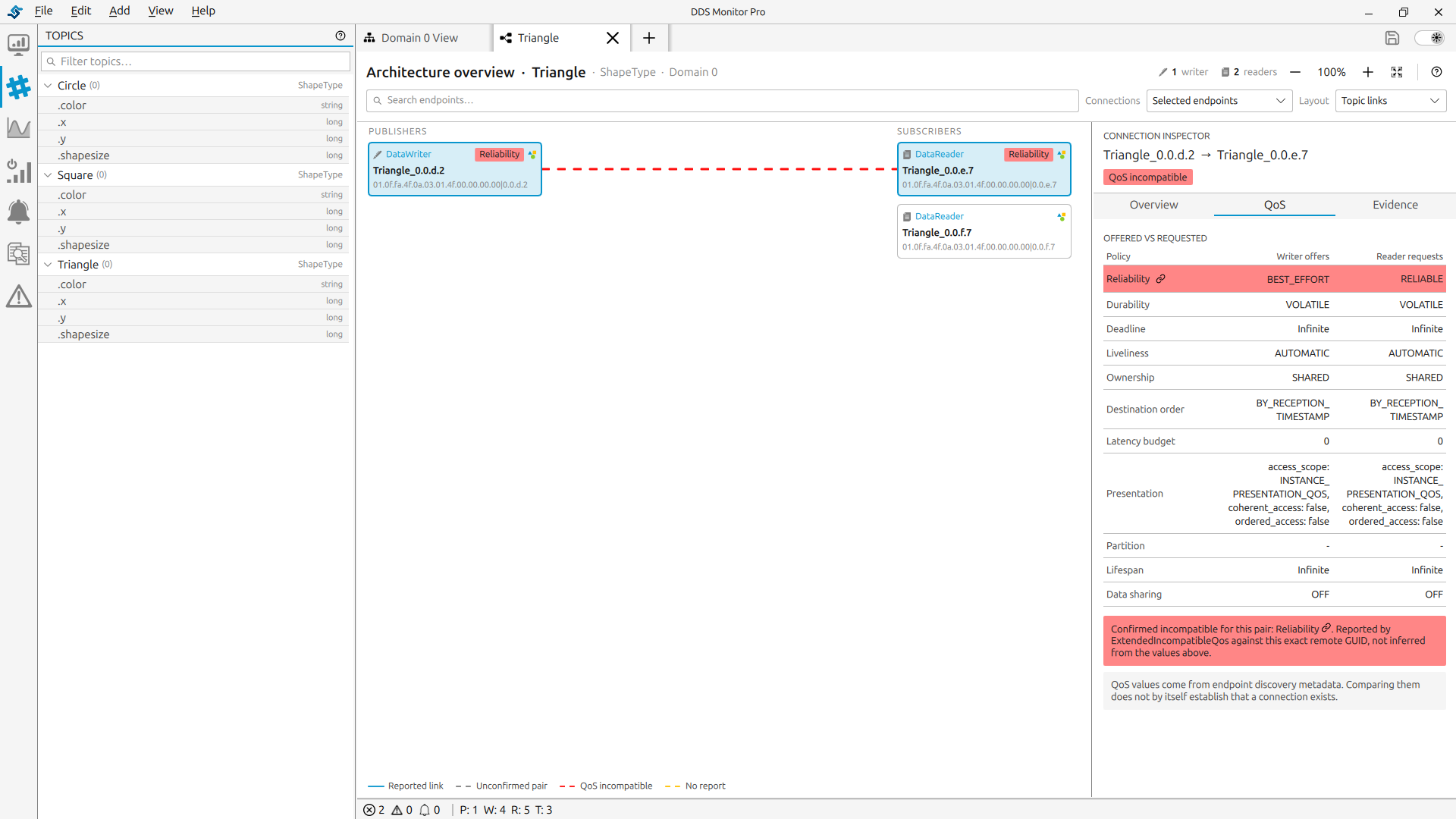
Task: Click the Search endpoints field
Action: pos(722,101)
